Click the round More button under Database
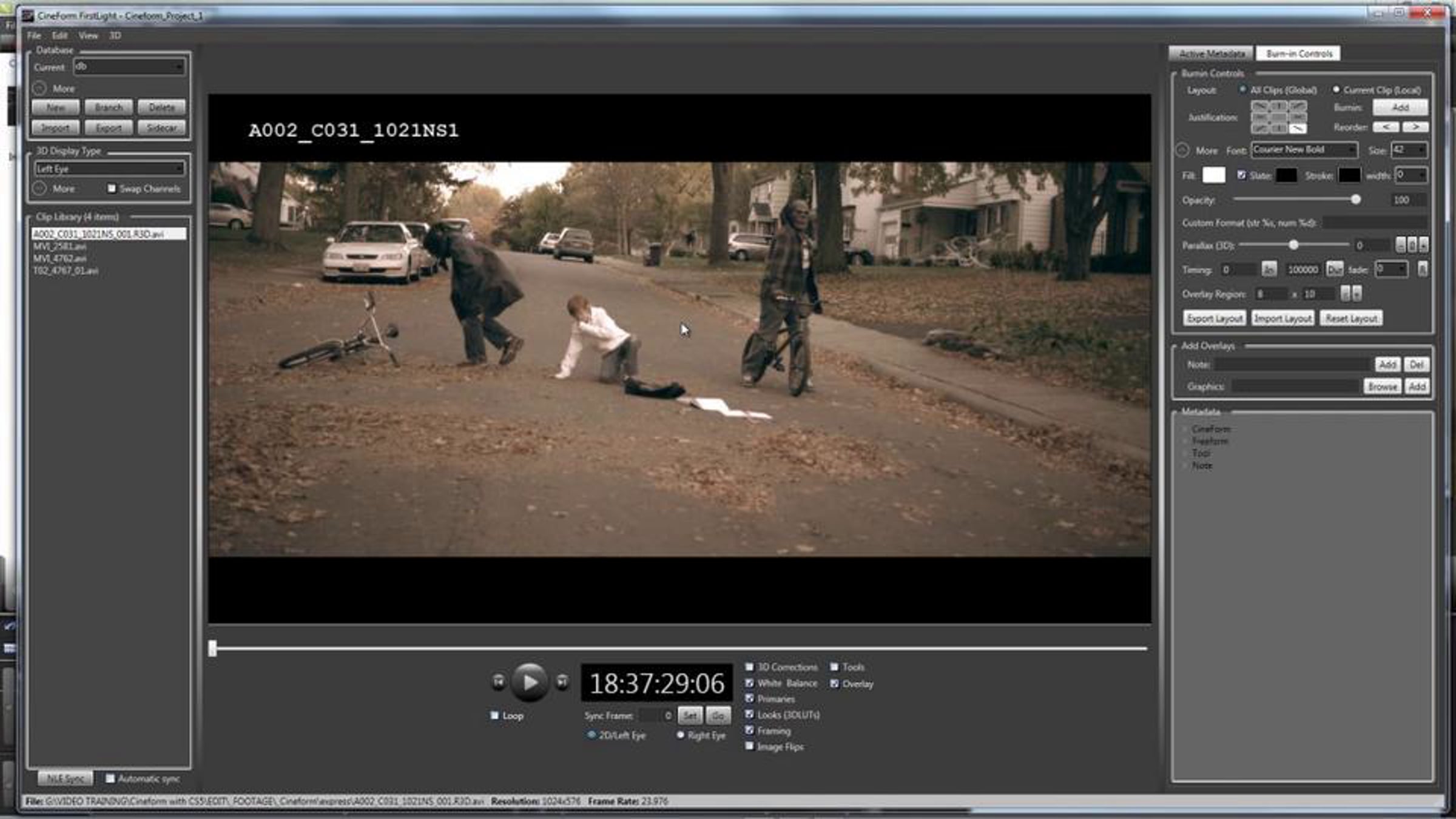Viewport: 1456px width, 819px height. coord(39,89)
